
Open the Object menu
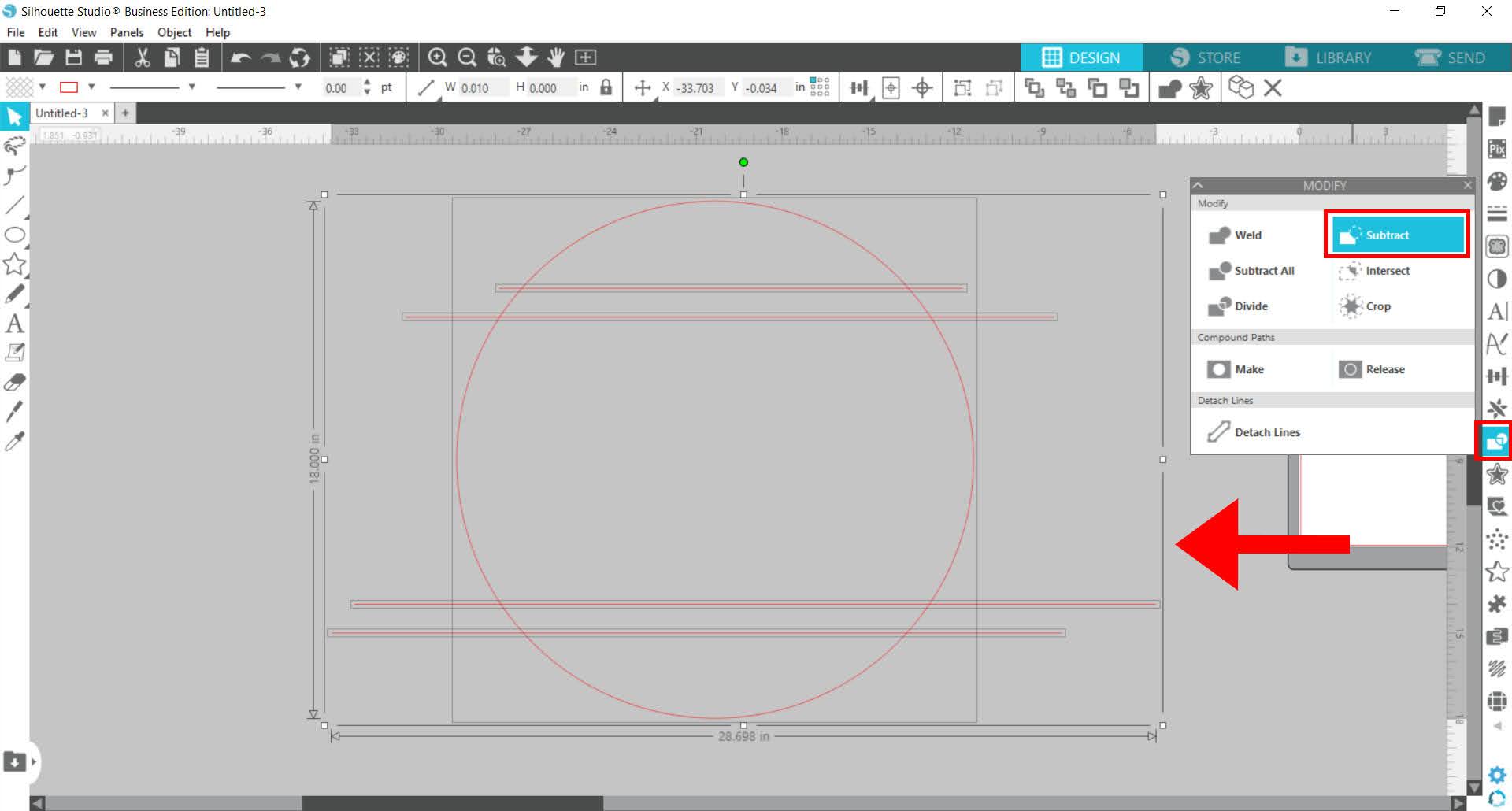(173, 32)
